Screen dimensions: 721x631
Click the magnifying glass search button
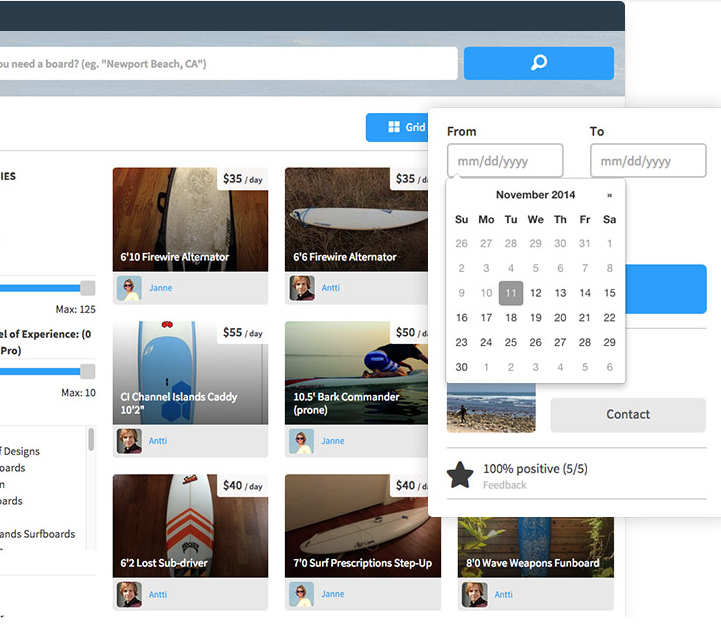pos(538,63)
